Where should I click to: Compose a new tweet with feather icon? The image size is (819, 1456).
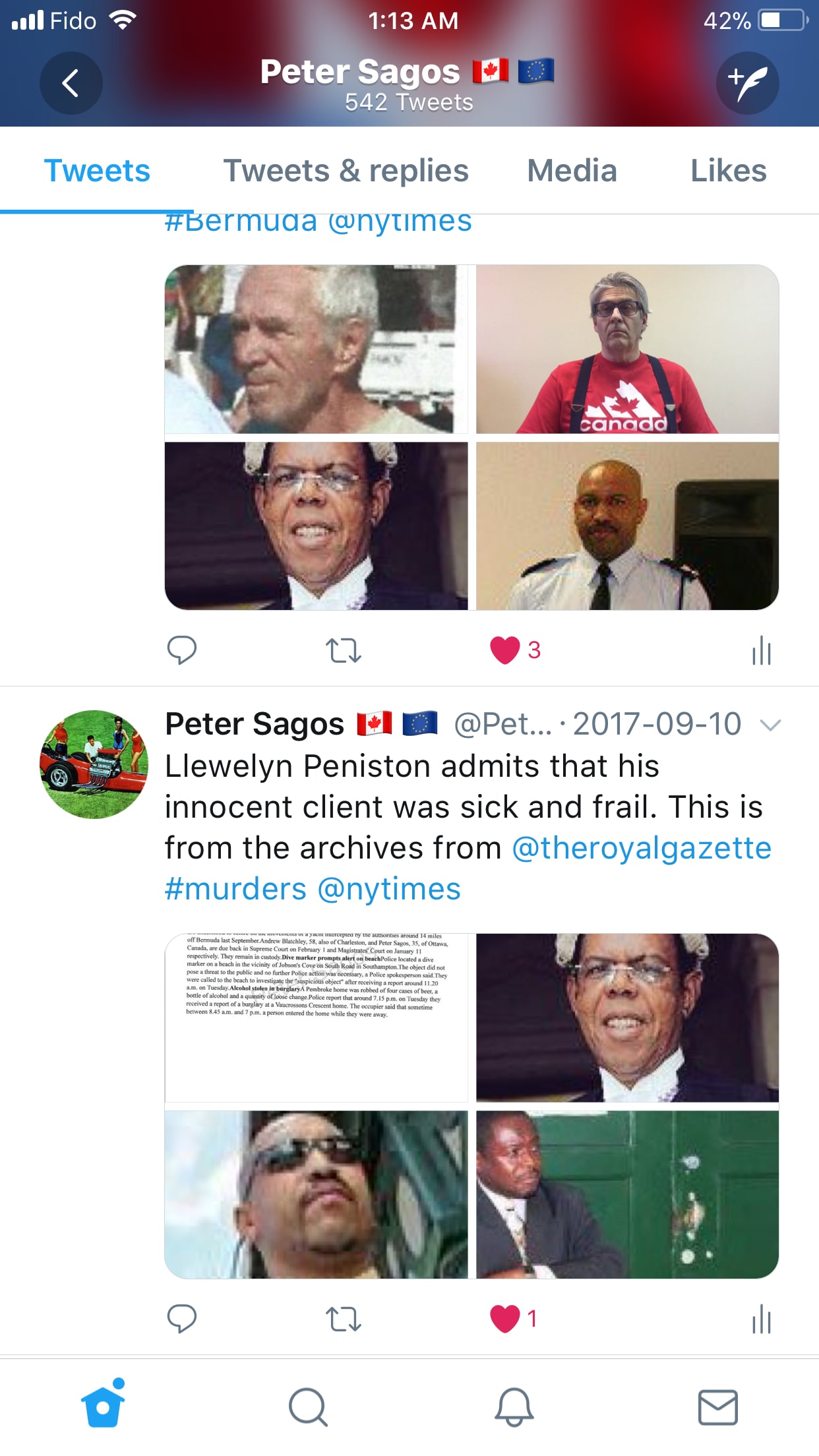pyautogui.click(x=748, y=83)
